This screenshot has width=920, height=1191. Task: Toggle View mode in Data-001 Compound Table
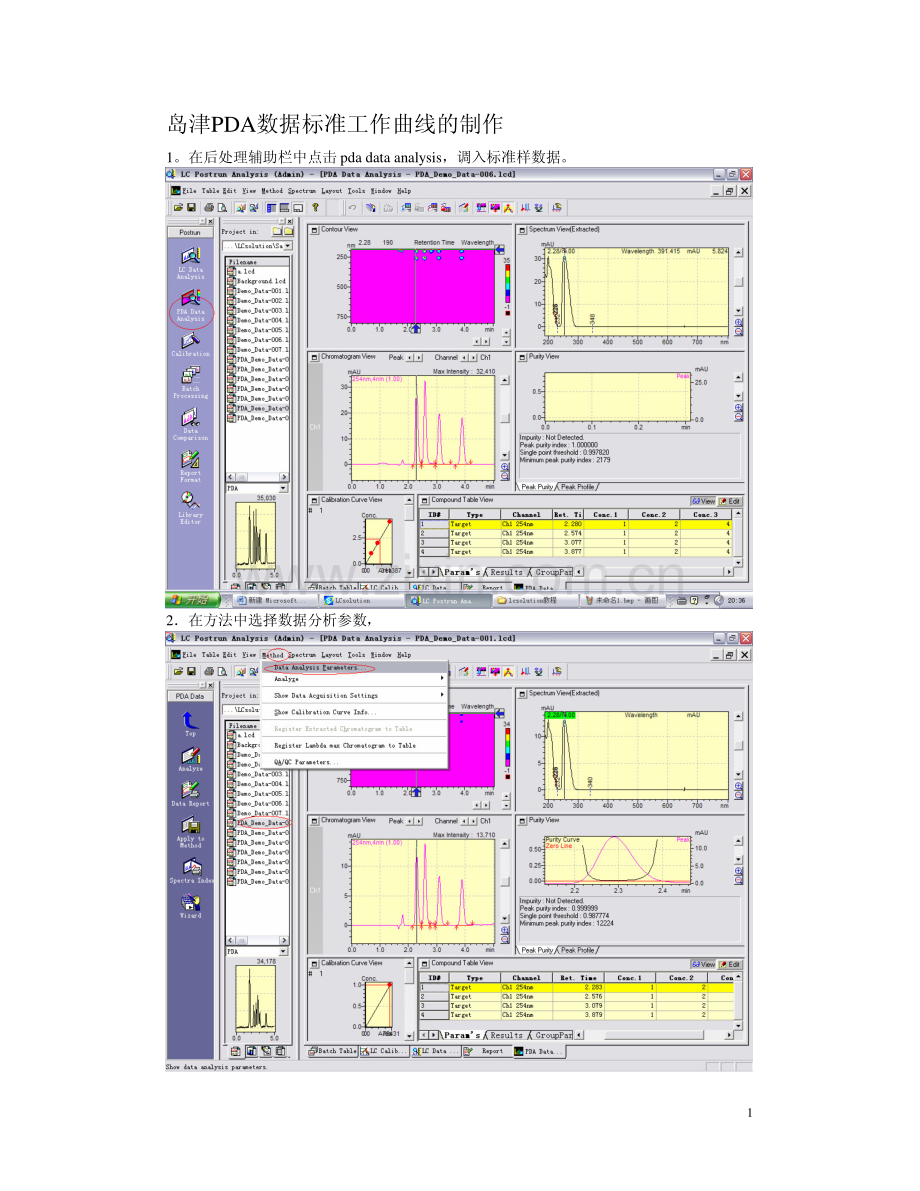pyautogui.click(x=703, y=964)
